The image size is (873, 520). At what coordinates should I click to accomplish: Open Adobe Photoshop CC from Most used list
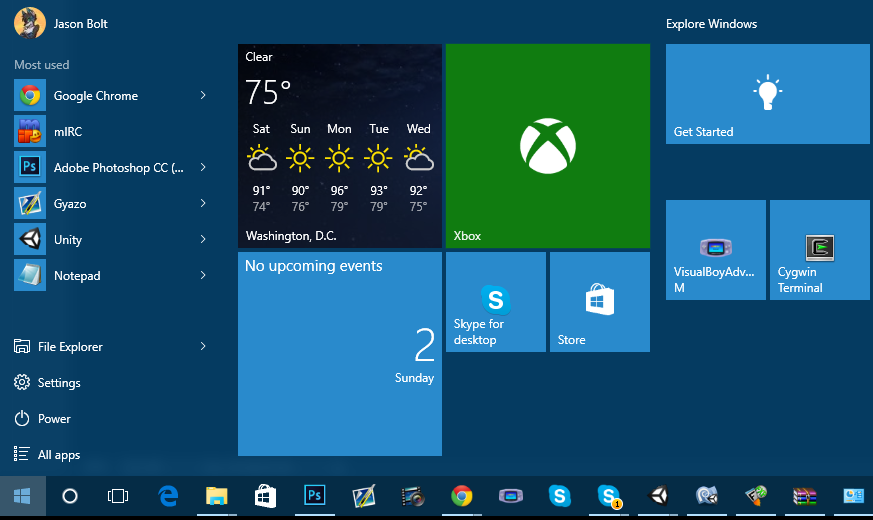tap(110, 168)
